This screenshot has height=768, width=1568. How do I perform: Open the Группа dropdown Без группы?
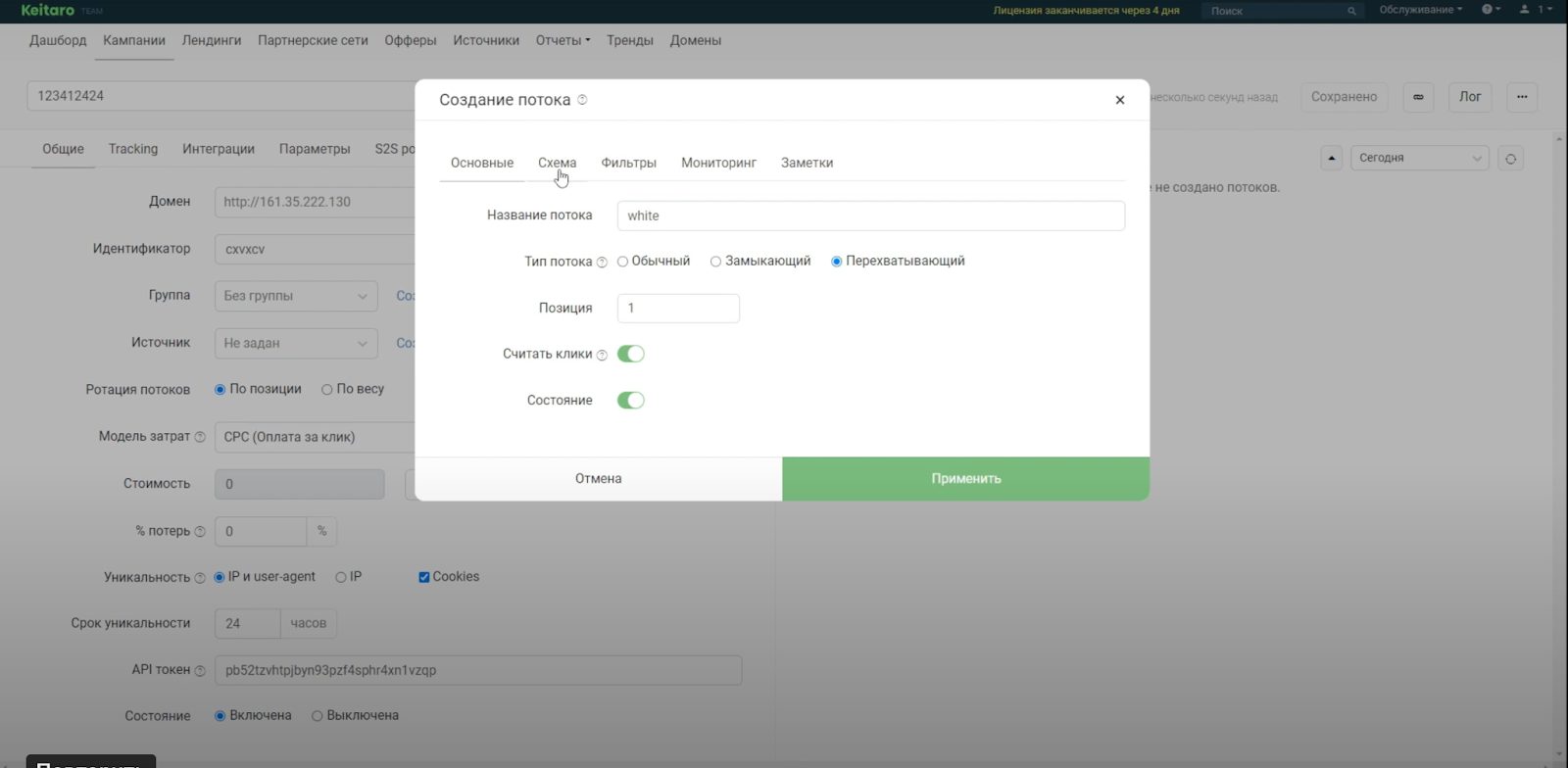296,296
